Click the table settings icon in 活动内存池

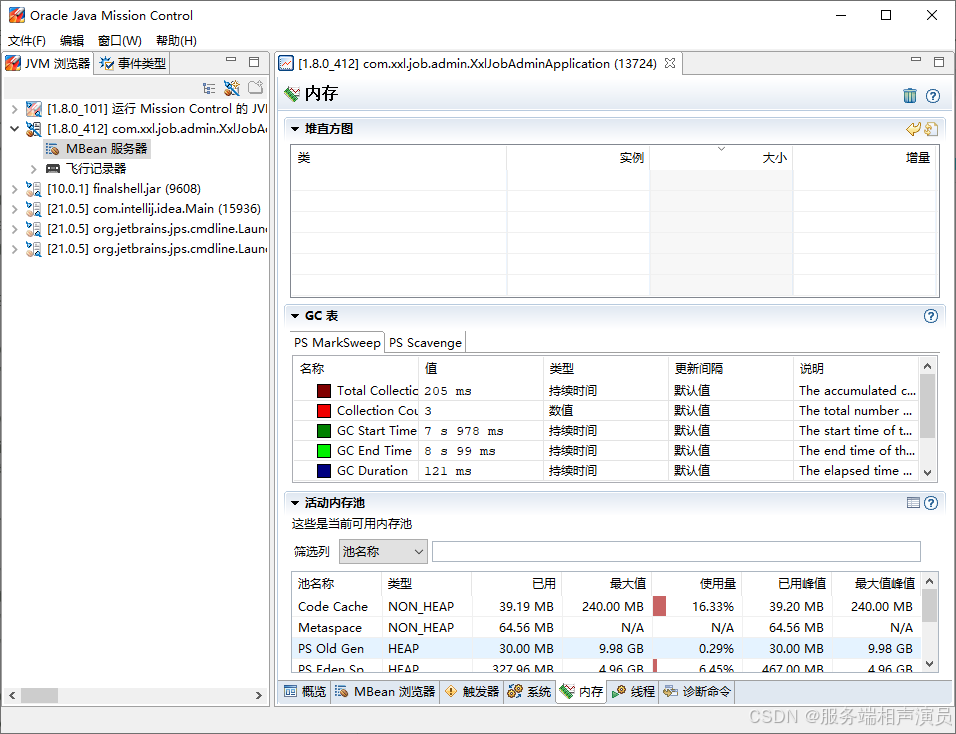(x=913, y=502)
